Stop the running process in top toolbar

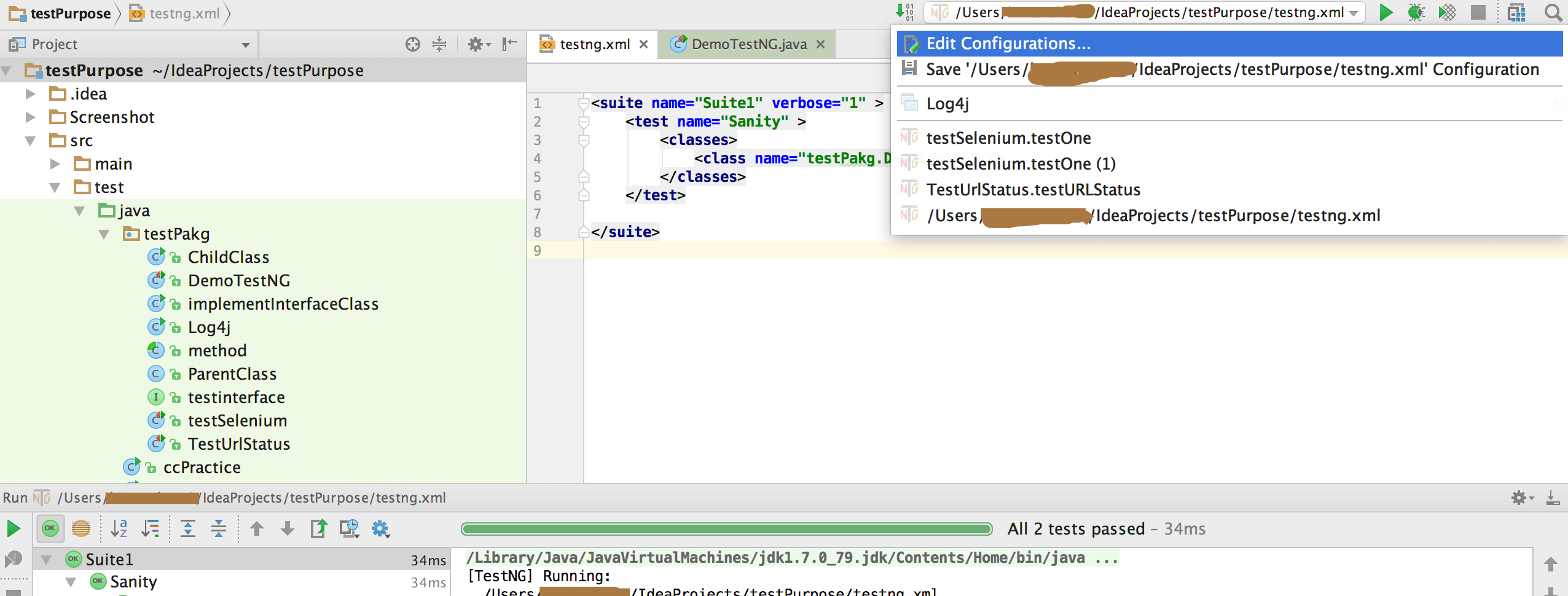[x=1478, y=12]
